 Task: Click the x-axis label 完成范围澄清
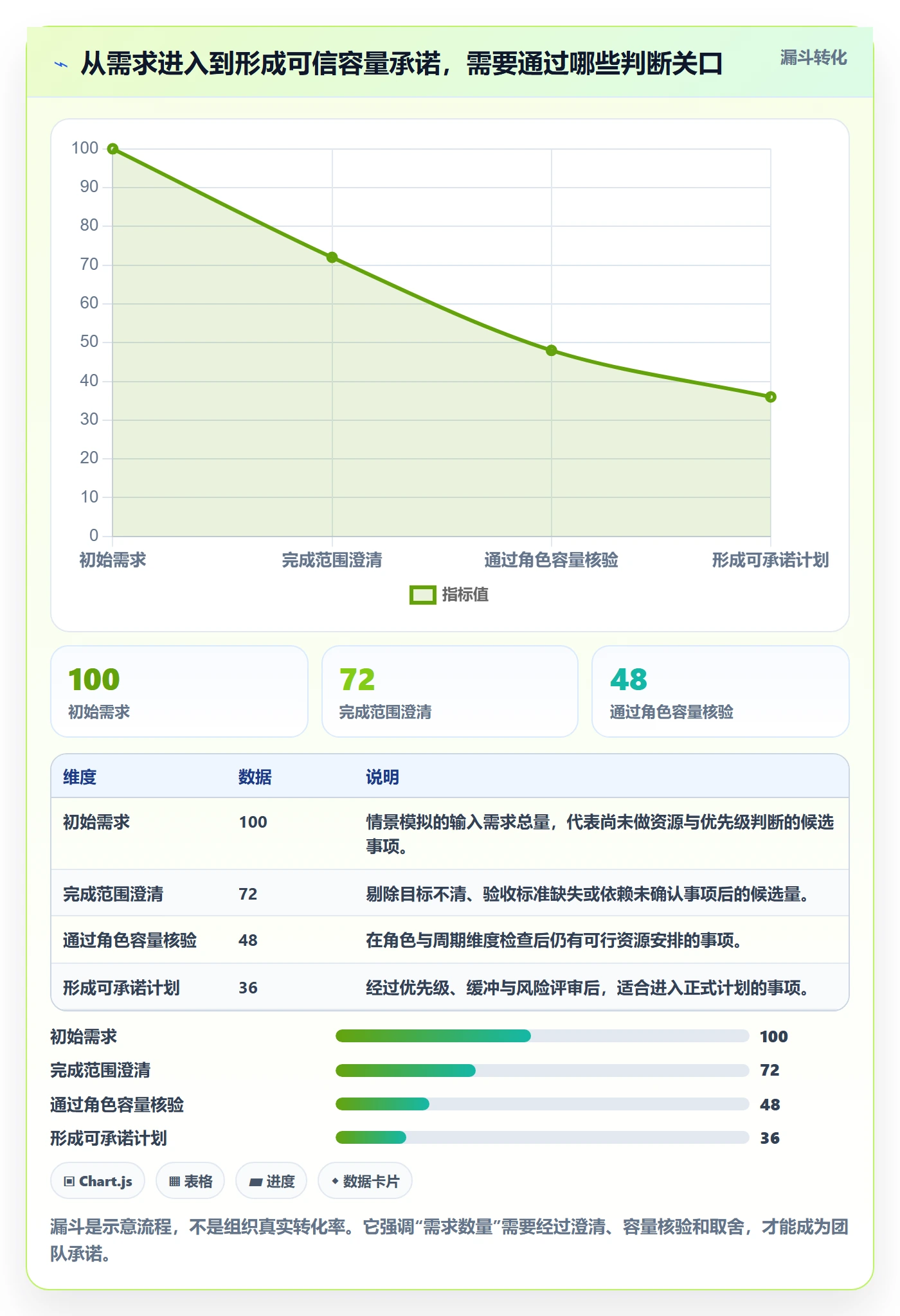(332, 560)
